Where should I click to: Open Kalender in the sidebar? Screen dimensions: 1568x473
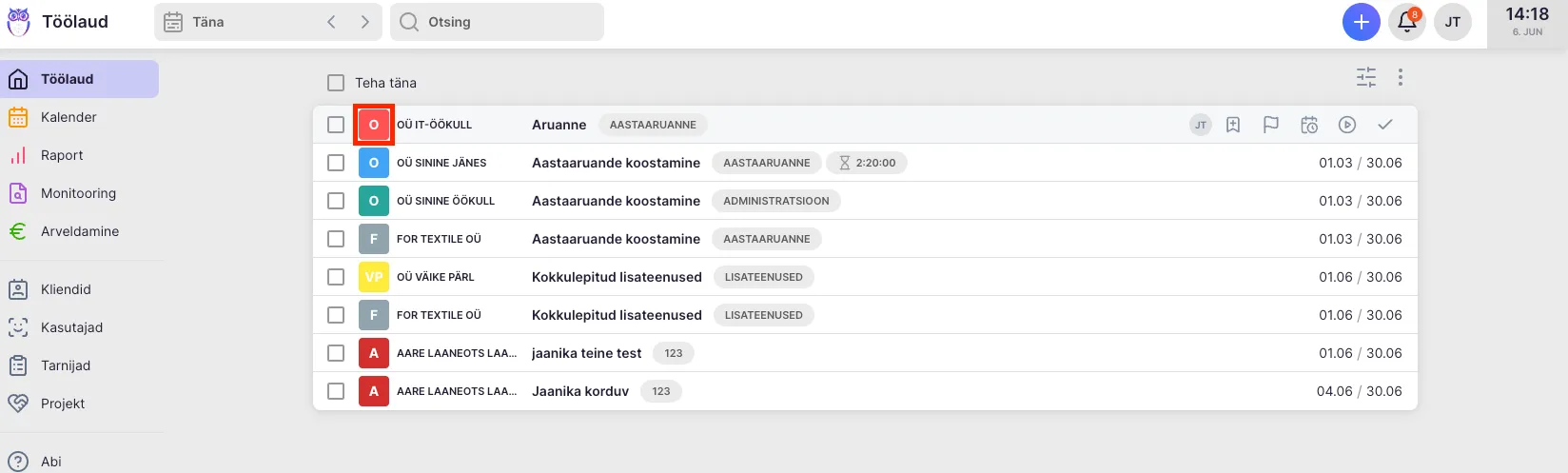(x=69, y=117)
